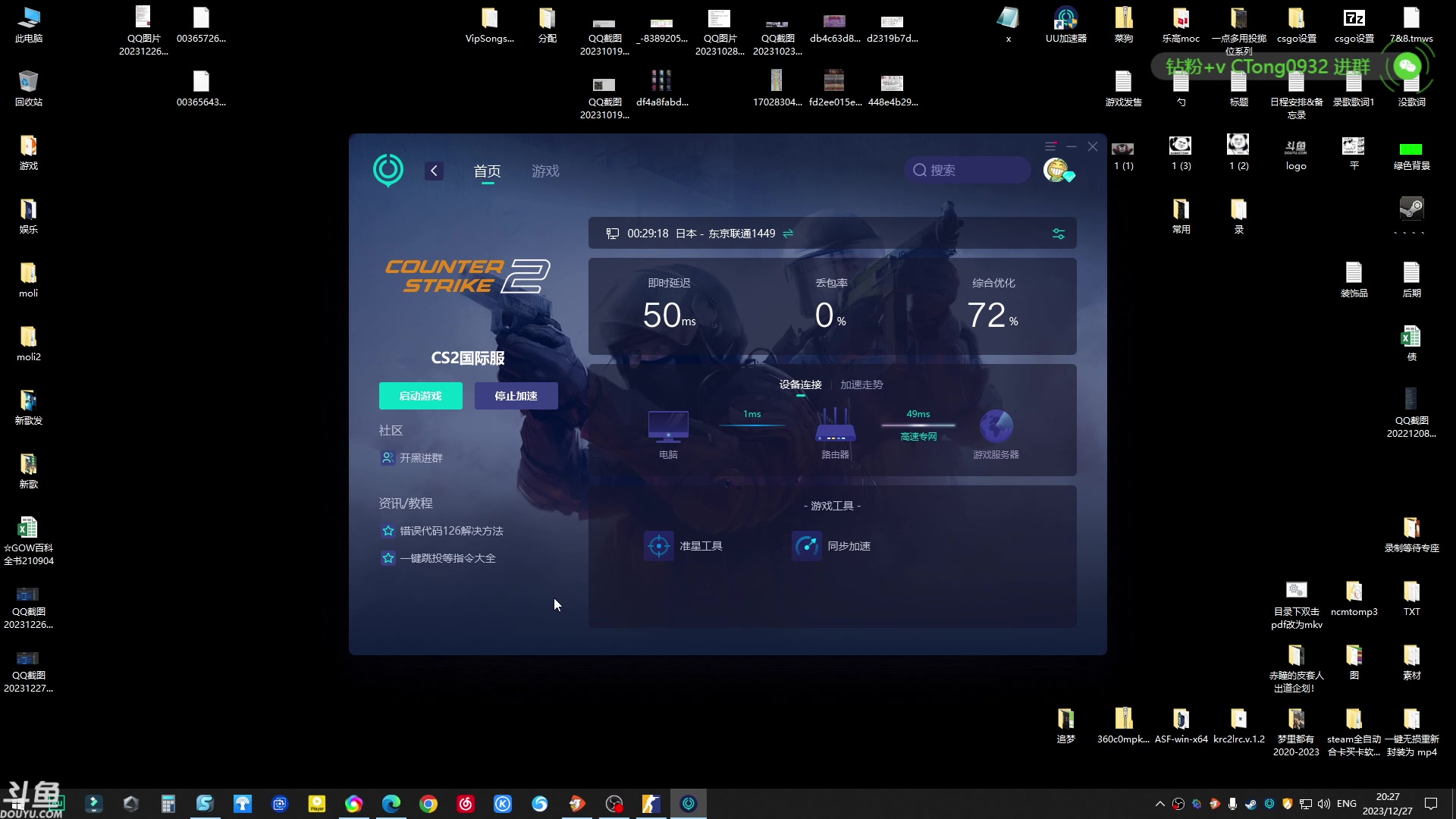
Task: Click the 游戏服务器 globe icon
Action: click(996, 426)
